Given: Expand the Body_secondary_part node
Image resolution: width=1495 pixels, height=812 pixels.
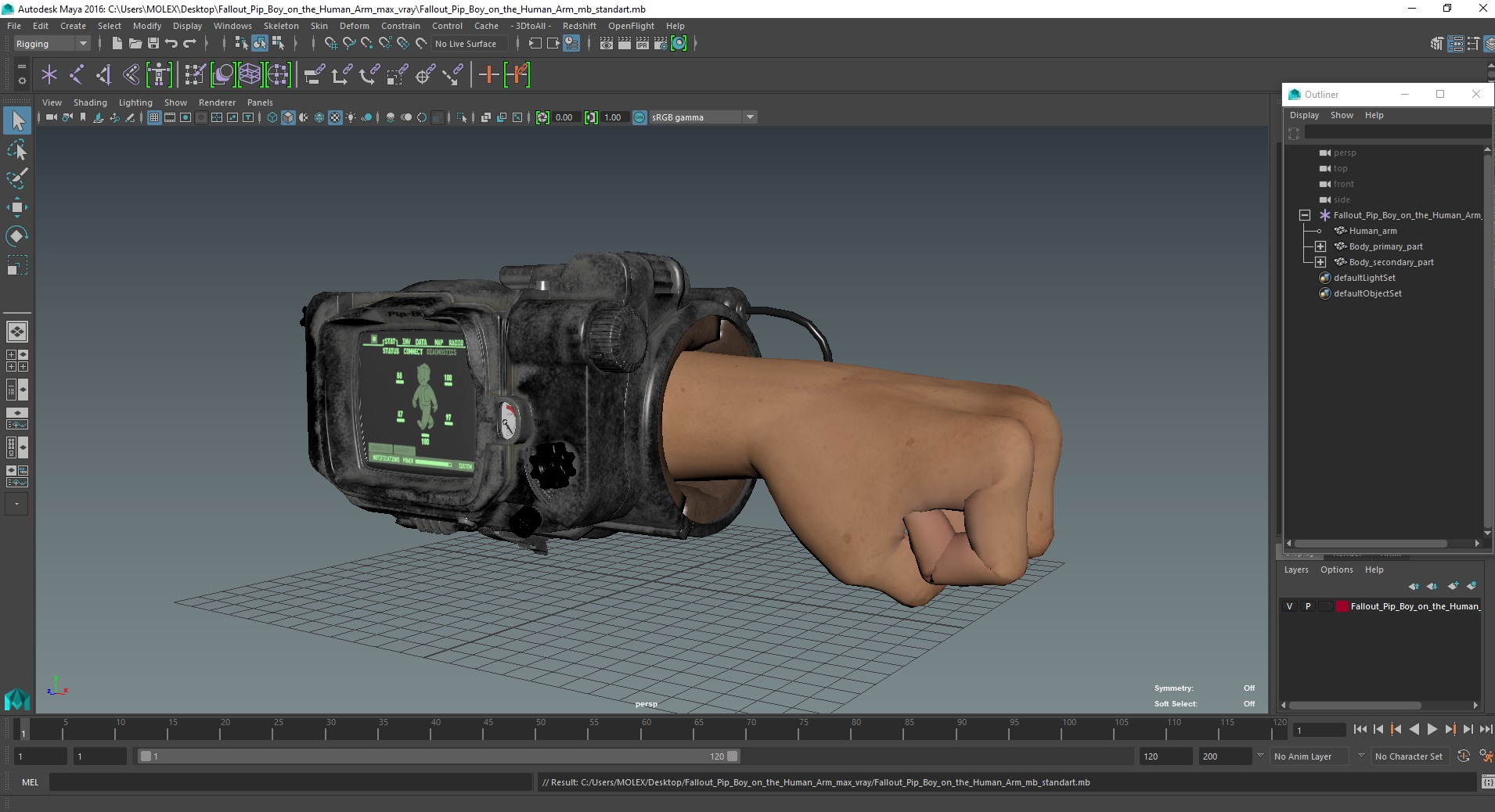Looking at the screenshot, I should pos(1320,262).
